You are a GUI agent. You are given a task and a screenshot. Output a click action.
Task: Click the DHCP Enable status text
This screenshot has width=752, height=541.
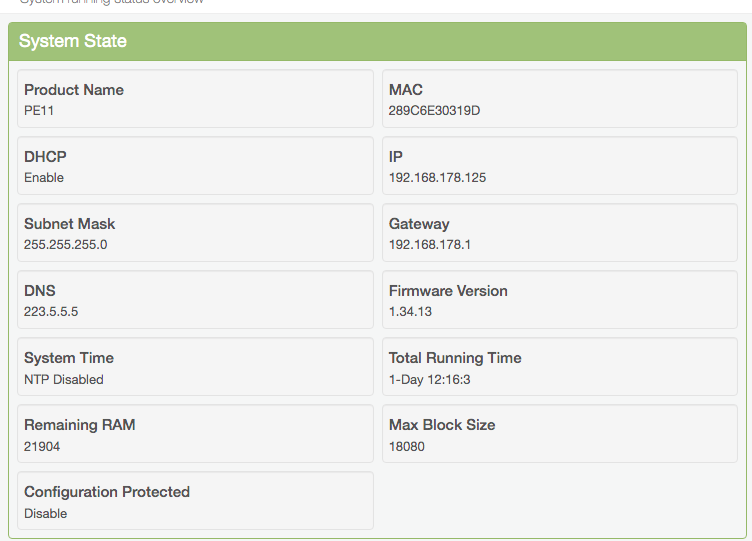[44, 178]
